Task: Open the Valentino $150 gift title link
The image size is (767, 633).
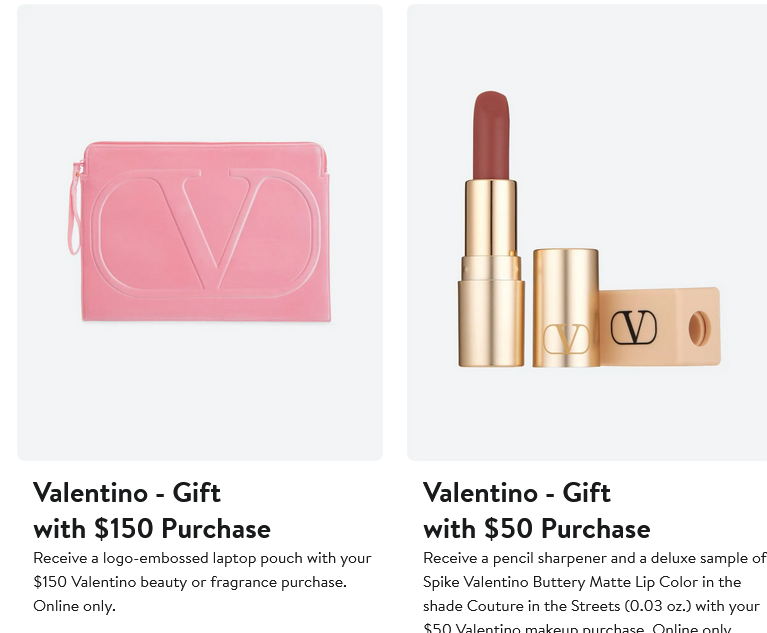Action: [x=152, y=511]
